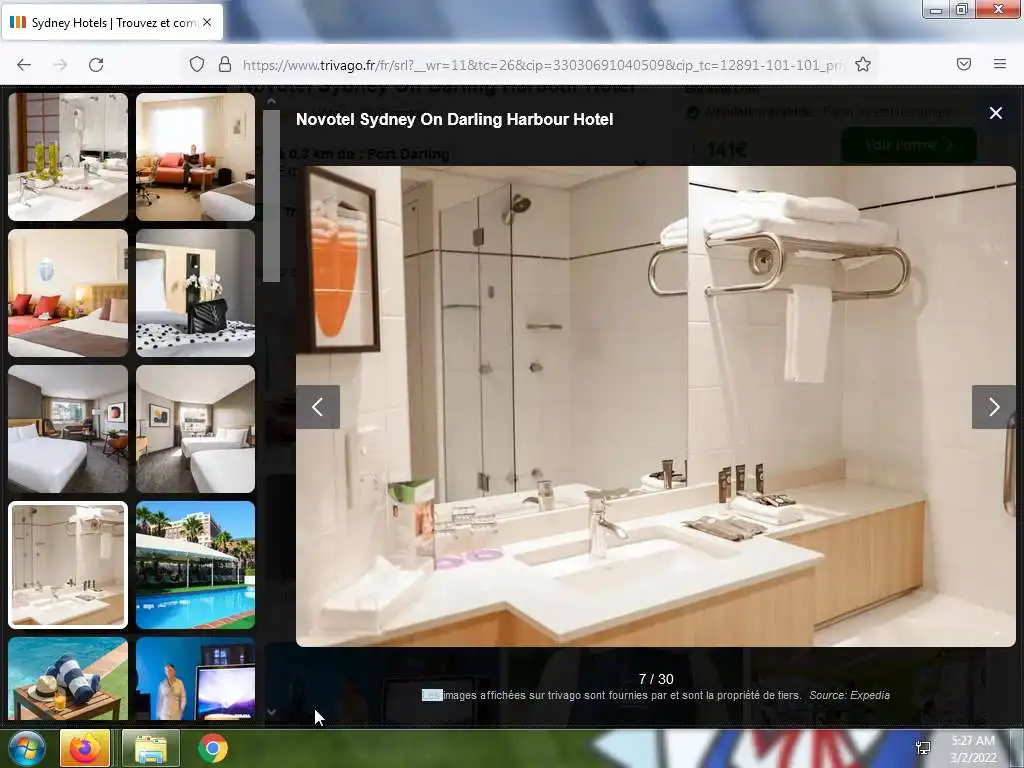Open sink and hairdryer bathroom thumbnail
This screenshot has width=1024, height=768.
tap(68, 157)
